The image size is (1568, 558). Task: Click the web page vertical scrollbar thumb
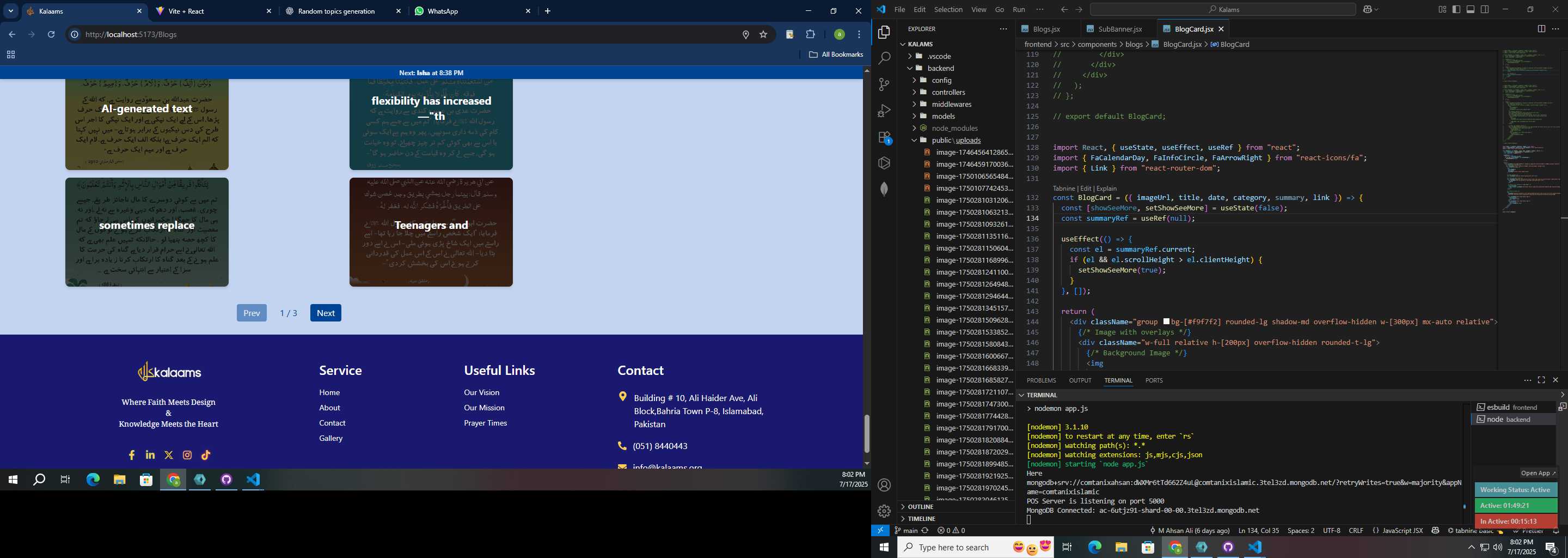click(867, 433)
